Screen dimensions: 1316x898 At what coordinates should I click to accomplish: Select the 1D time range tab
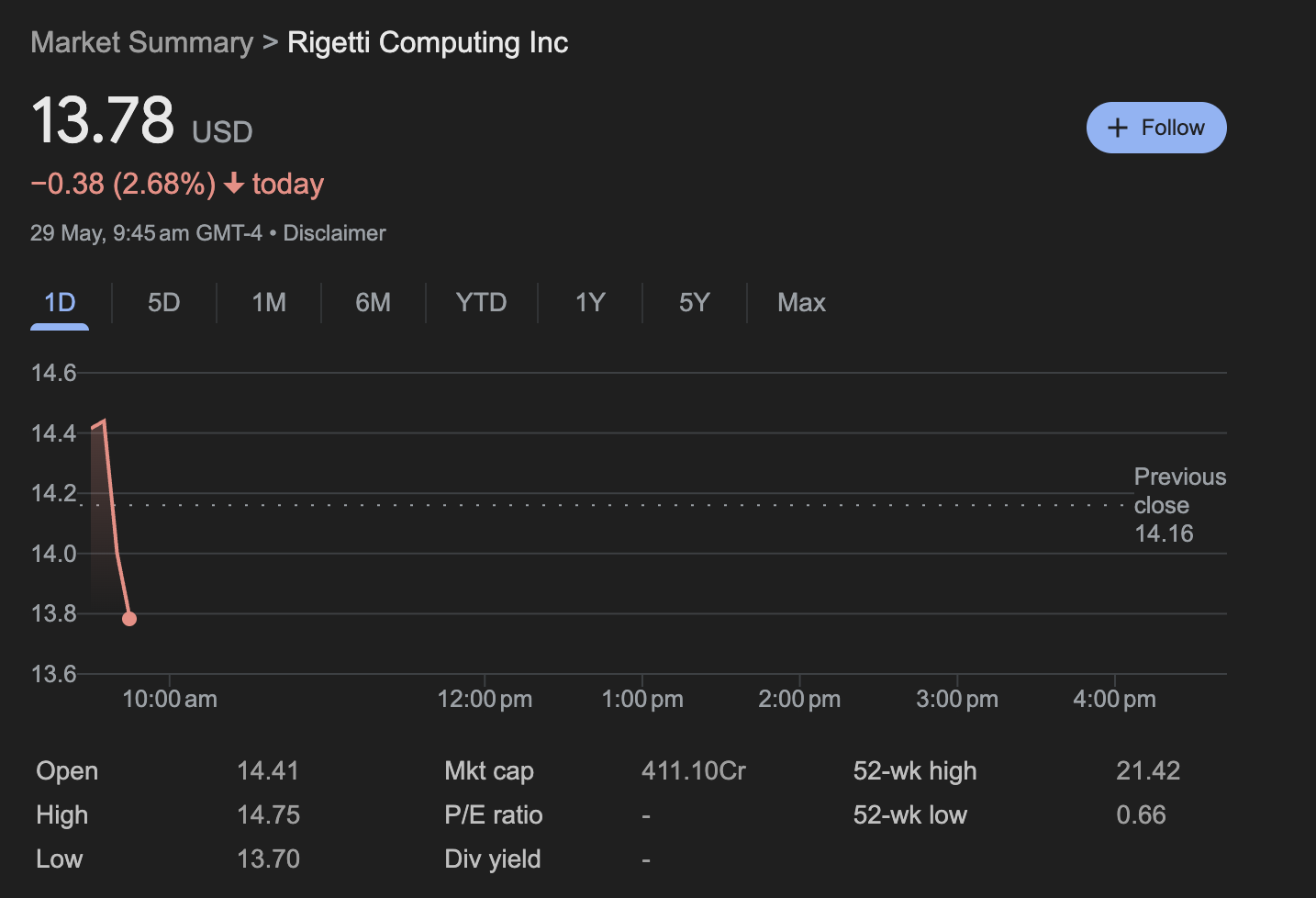60,303
